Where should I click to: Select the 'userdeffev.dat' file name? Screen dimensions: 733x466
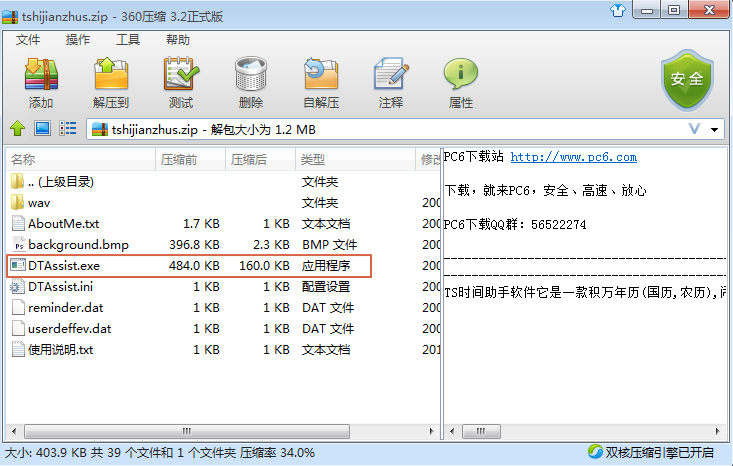(x=70, y=329)
